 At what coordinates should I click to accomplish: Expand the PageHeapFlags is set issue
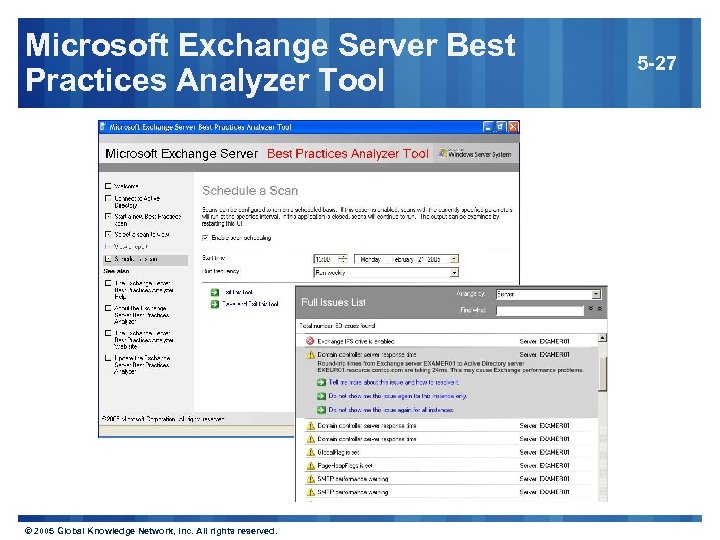pos(345,466)
